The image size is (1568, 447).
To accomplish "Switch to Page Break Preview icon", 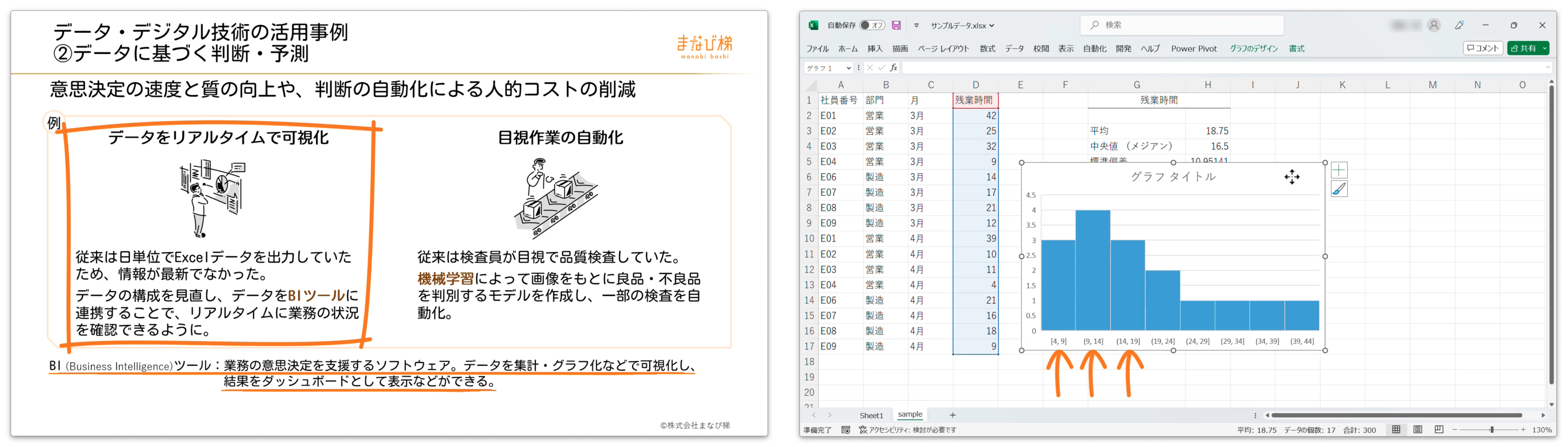I will (1439, 430).
